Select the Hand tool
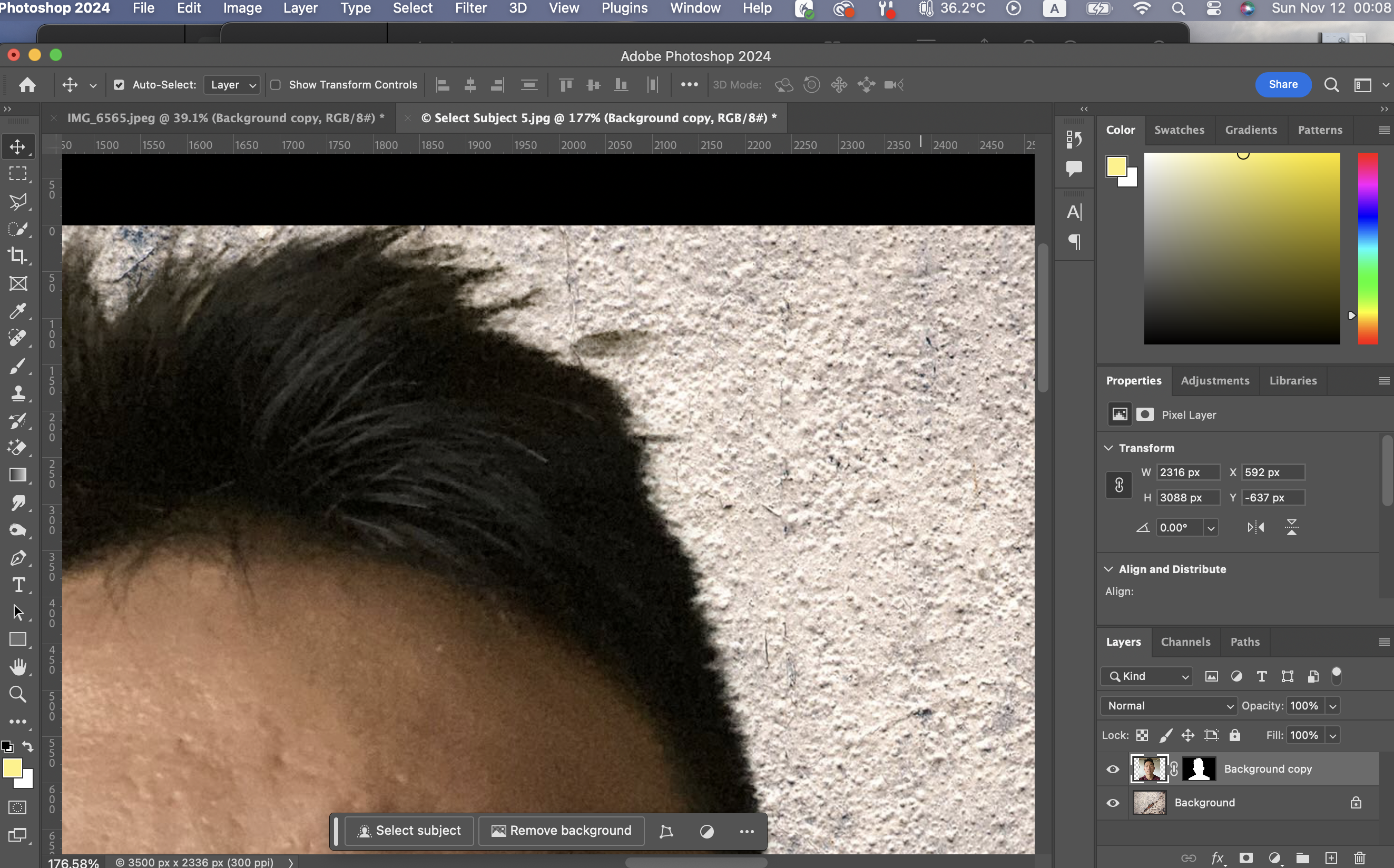The width and height of the screenshot is (1394, 868). [x=18, y=667]
